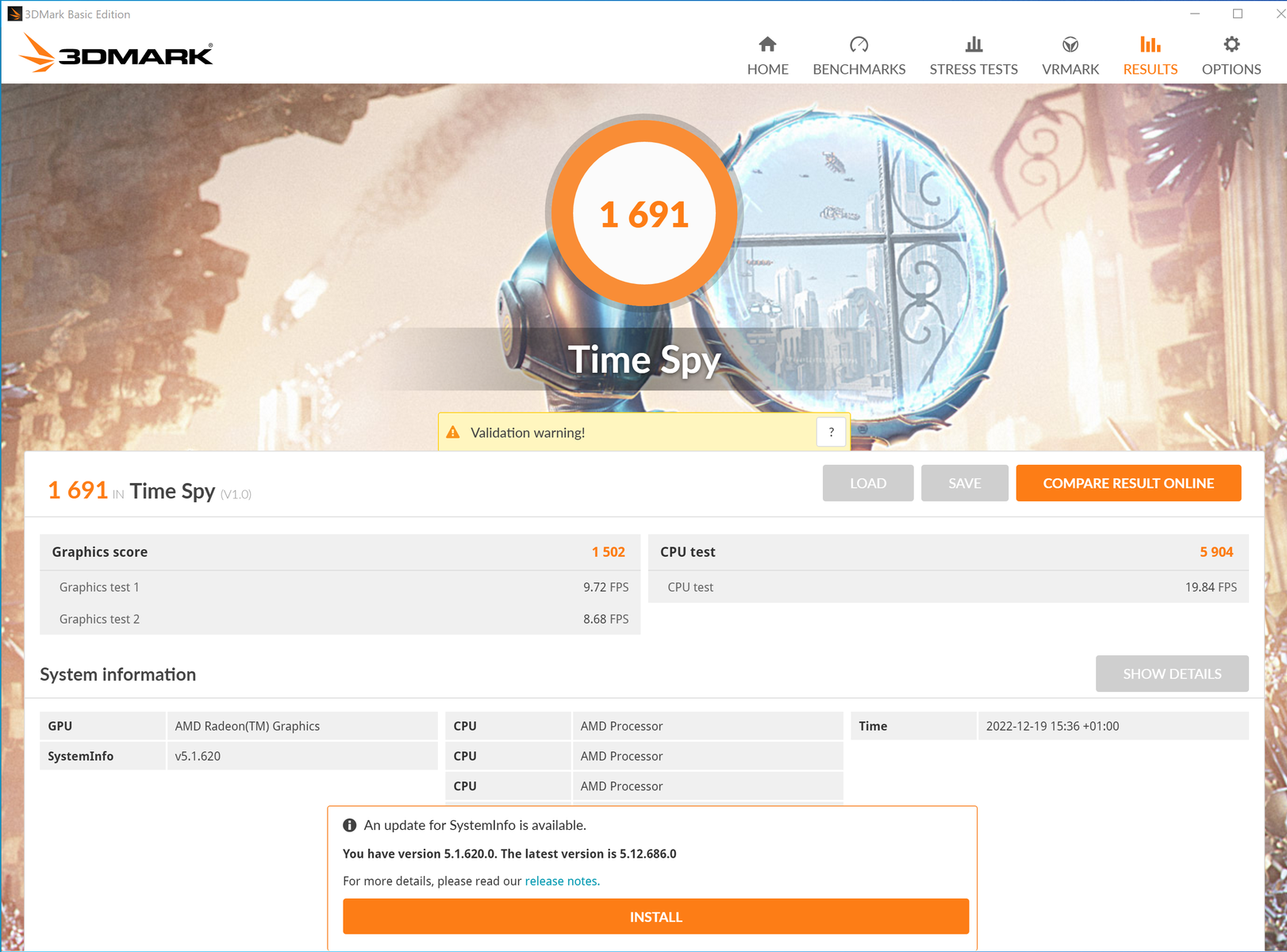Click the 19.84 FPS value

coord(1211,587)
